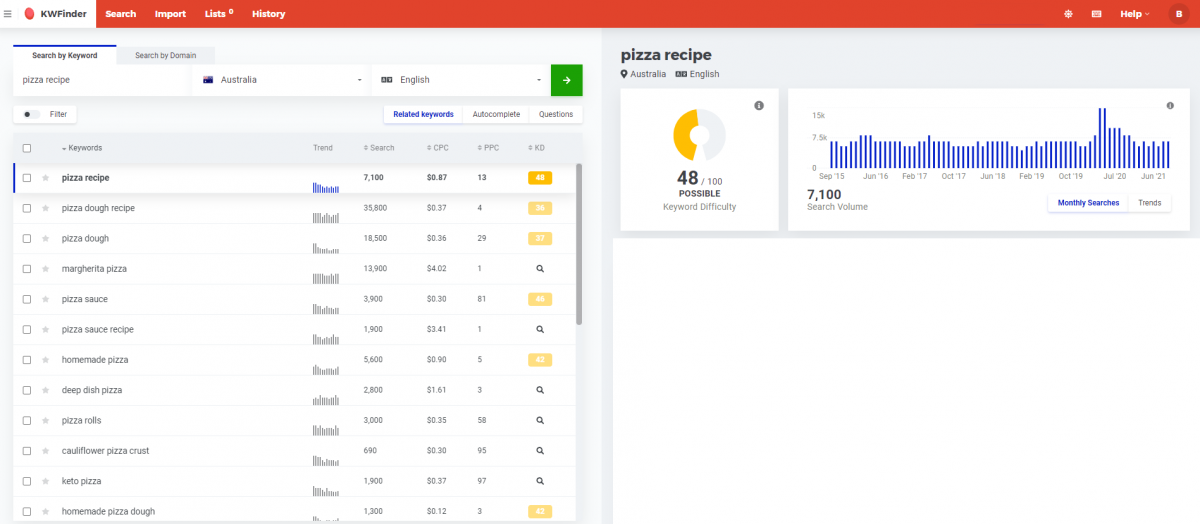Viewport: 1200px width, 524px height.
Task: Show Related keywords results
Action: click(x=423, y=114)
